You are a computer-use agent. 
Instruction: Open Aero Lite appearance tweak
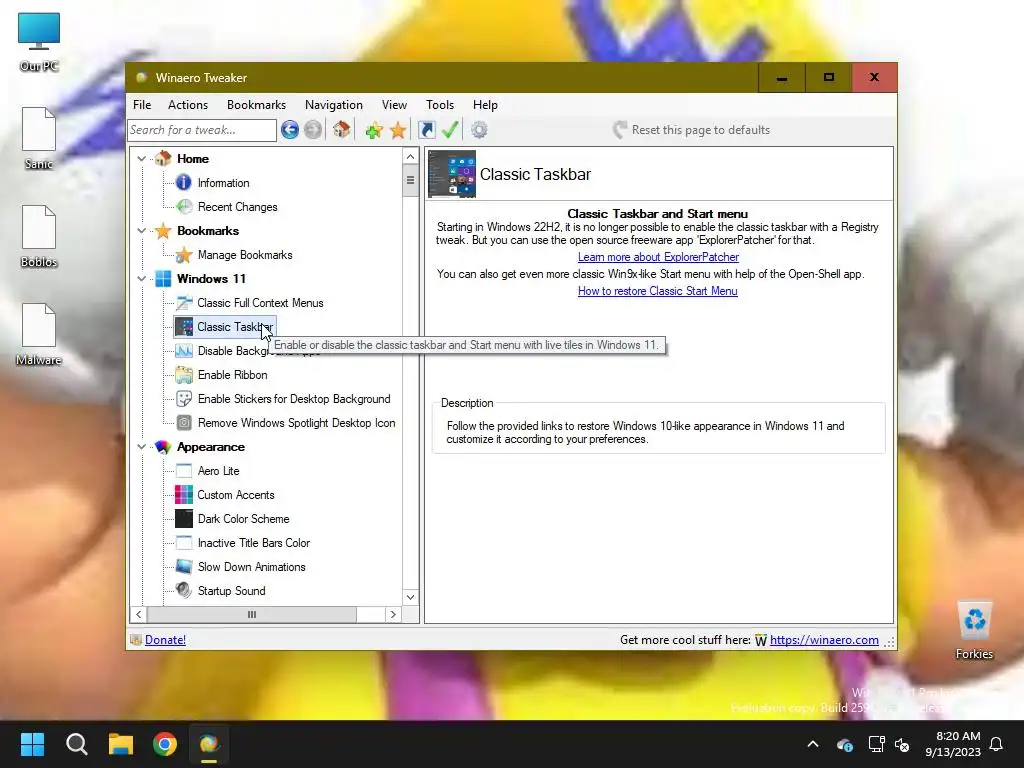click(x=218, y=471)
